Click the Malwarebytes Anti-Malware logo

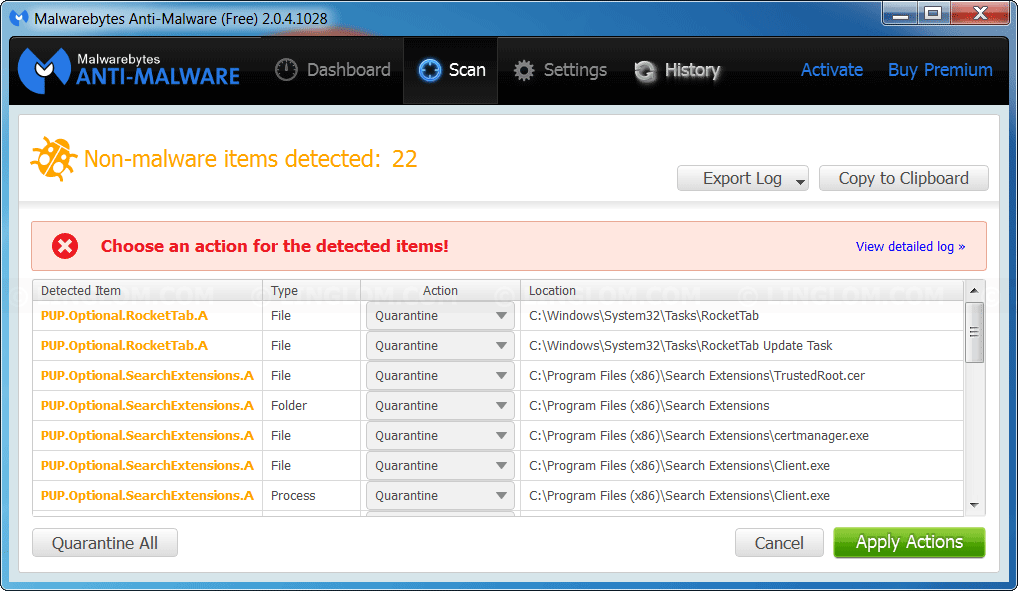(129, 70)
